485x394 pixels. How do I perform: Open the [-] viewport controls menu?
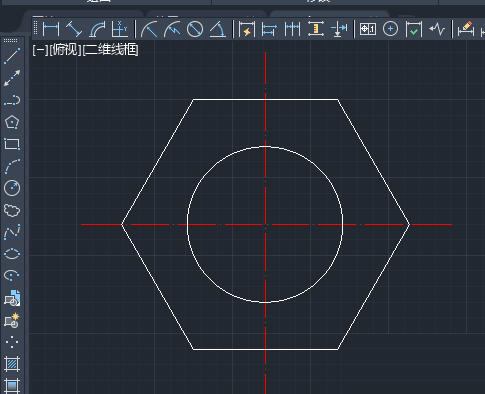pos(40,50)
